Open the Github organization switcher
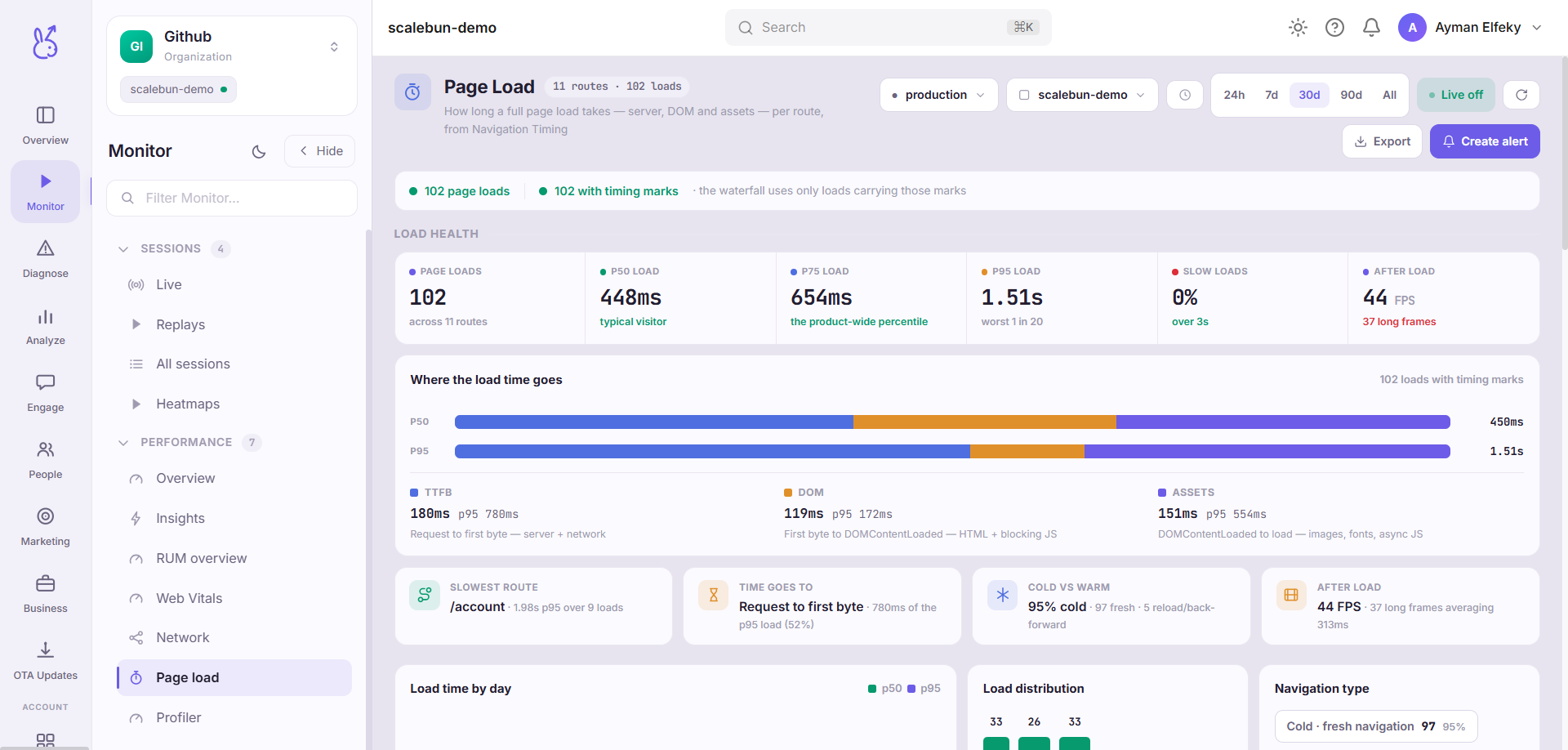1568x750 pixels. [x=232, y=47]
